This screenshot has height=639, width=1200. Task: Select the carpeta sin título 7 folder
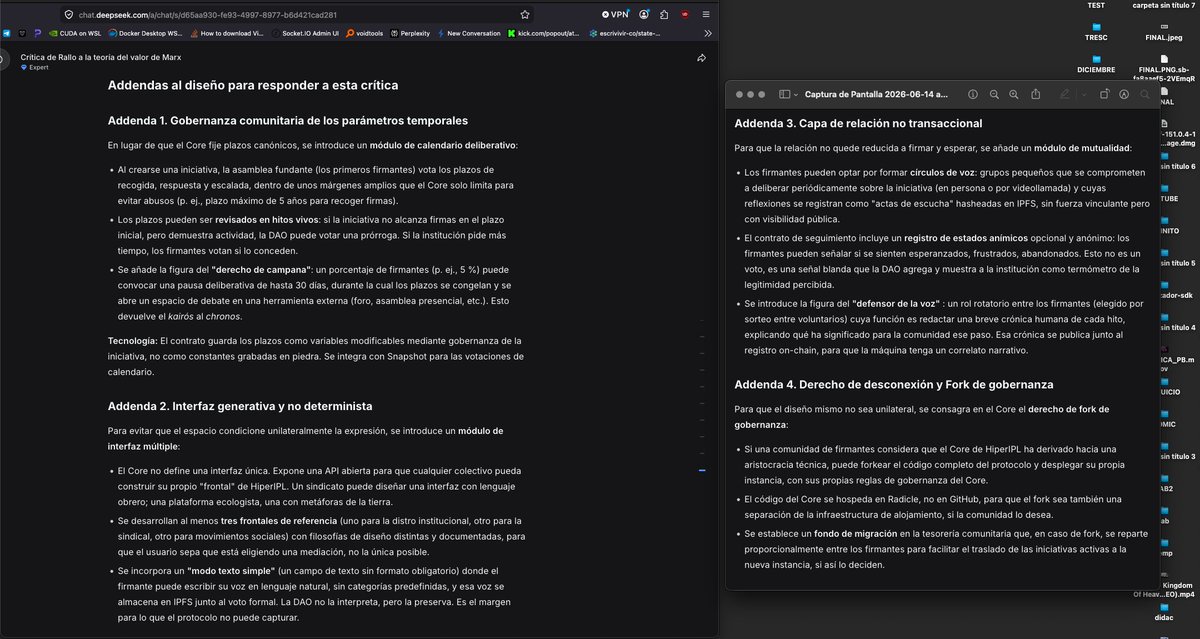(x=1166, y=5)
